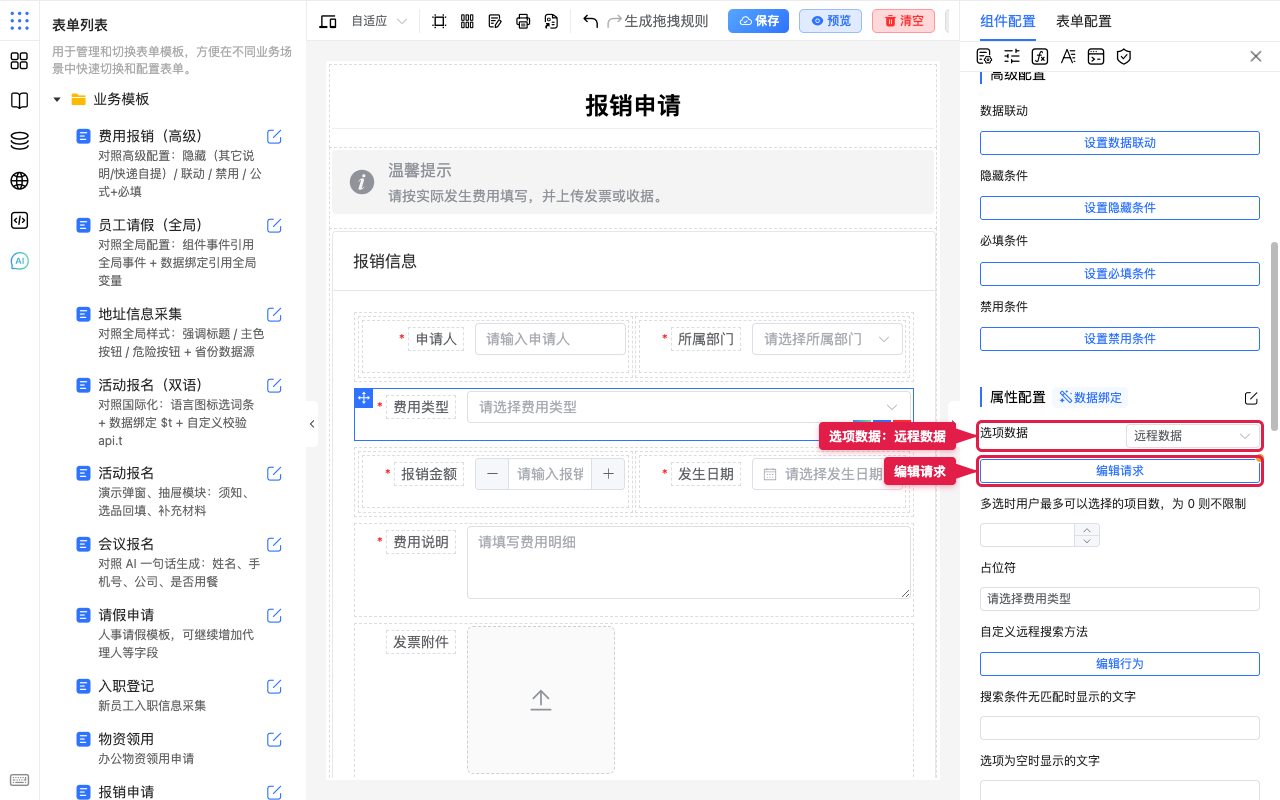Open the globe icon in left rail

19,181
